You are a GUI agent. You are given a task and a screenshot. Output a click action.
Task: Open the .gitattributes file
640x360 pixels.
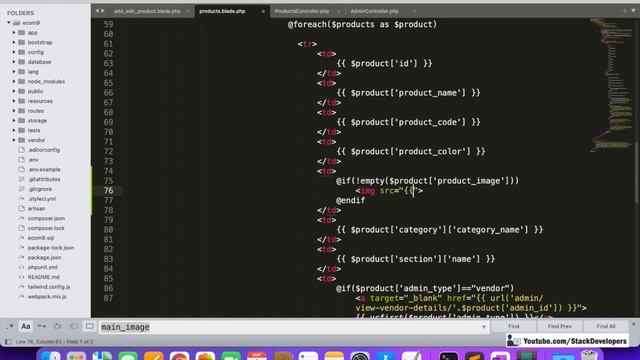pyautogui.click(x=44, y=179)
